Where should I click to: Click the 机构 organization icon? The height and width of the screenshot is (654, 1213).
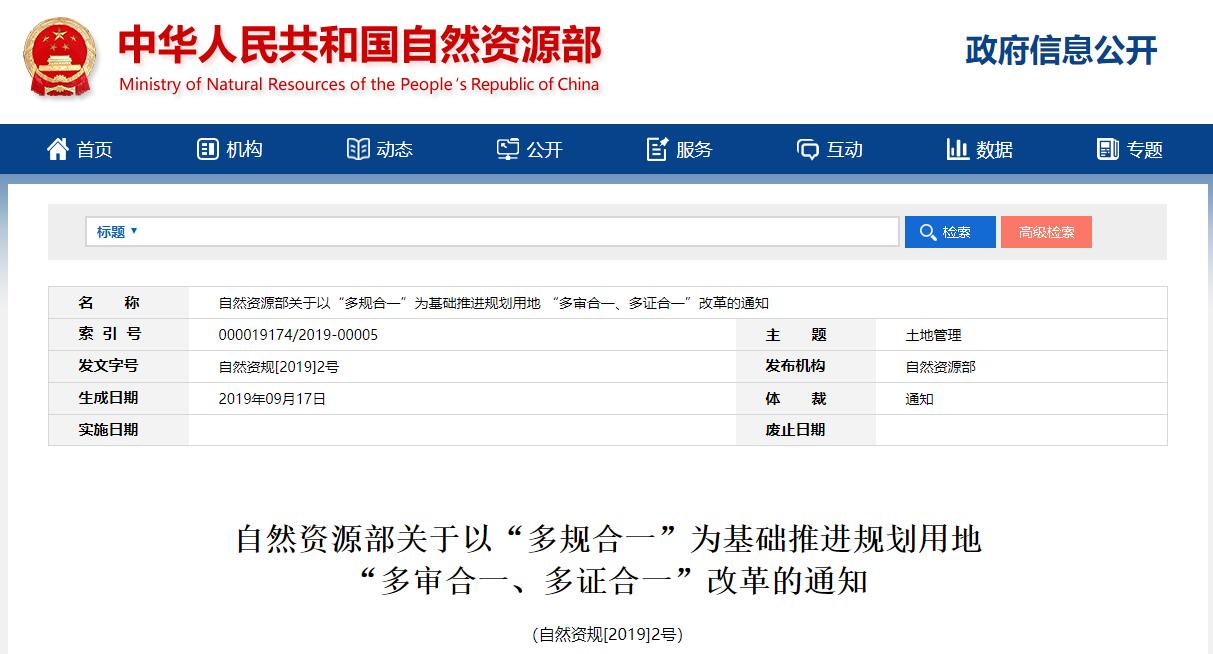click(207, 149)
